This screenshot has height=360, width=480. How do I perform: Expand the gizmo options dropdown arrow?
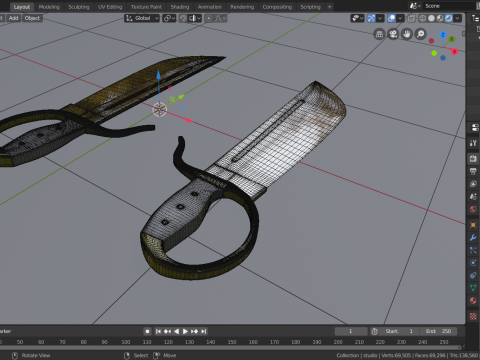380,18
